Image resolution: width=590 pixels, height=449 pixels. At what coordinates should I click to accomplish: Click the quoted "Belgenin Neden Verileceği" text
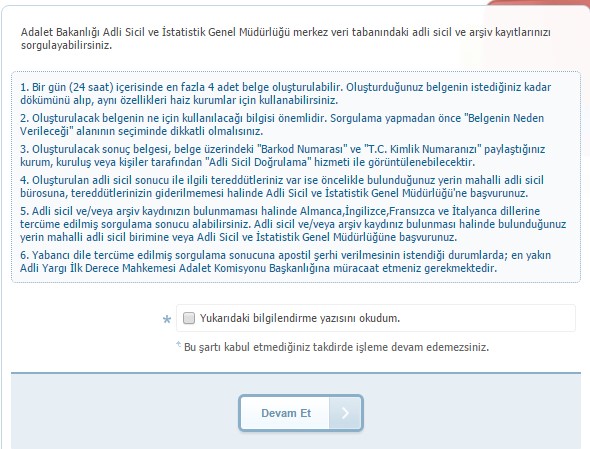point(282,125)
